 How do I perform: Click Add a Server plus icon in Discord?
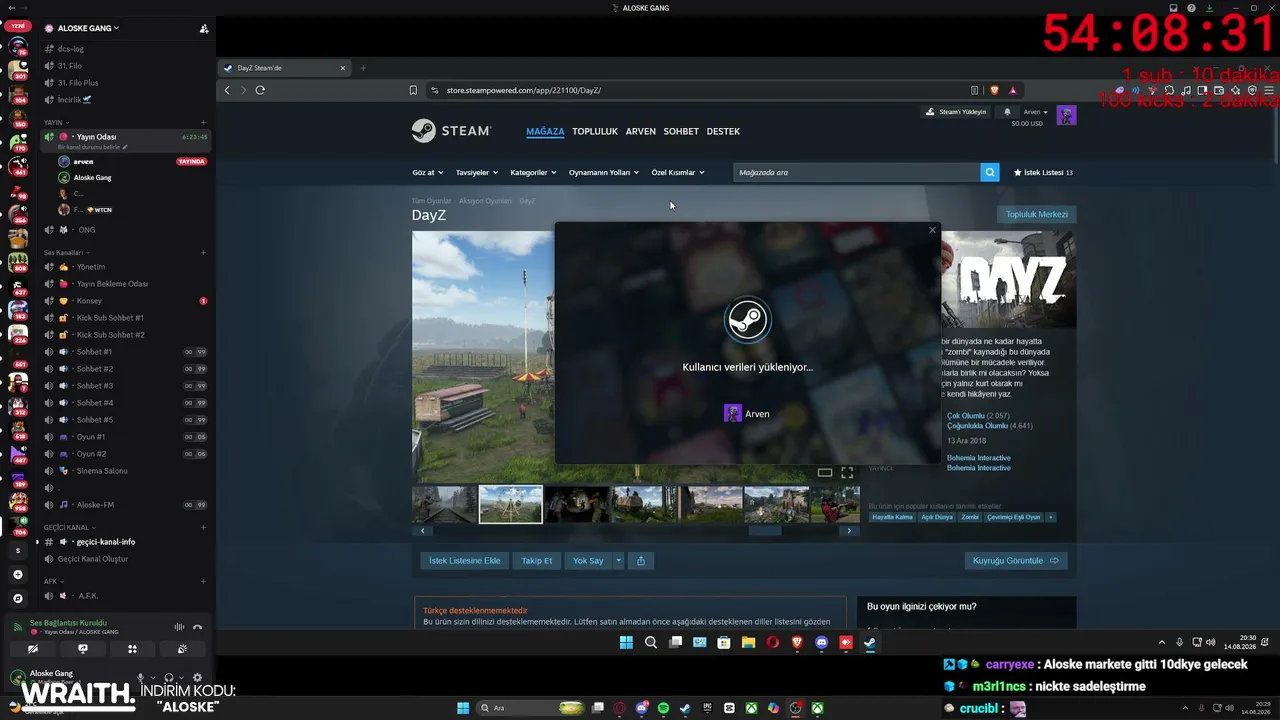click(x=17, y=575)
